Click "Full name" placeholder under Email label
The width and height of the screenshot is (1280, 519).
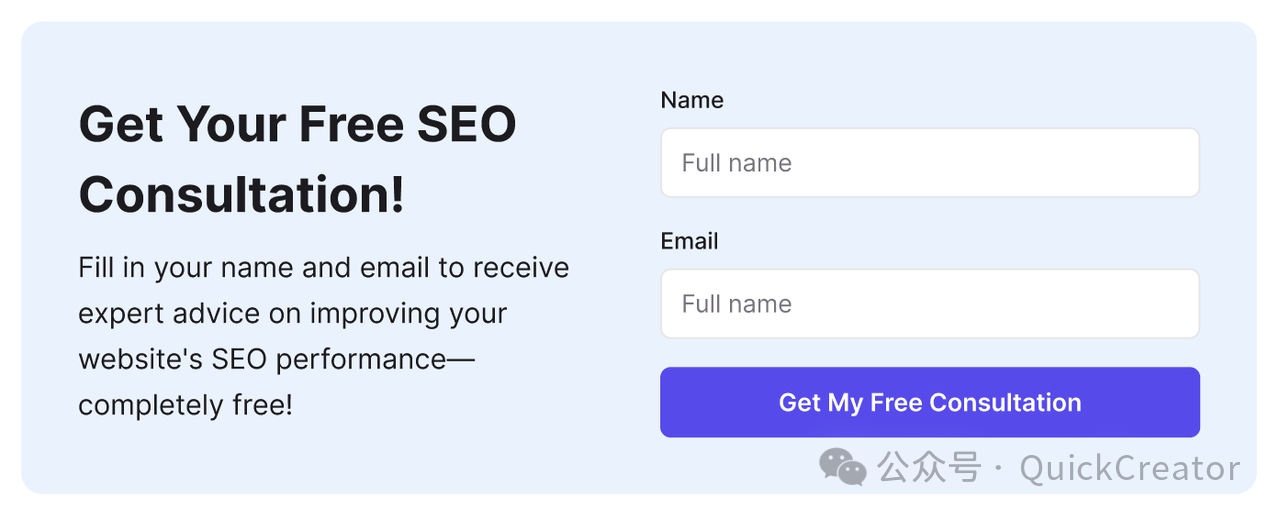pos(737,304)
